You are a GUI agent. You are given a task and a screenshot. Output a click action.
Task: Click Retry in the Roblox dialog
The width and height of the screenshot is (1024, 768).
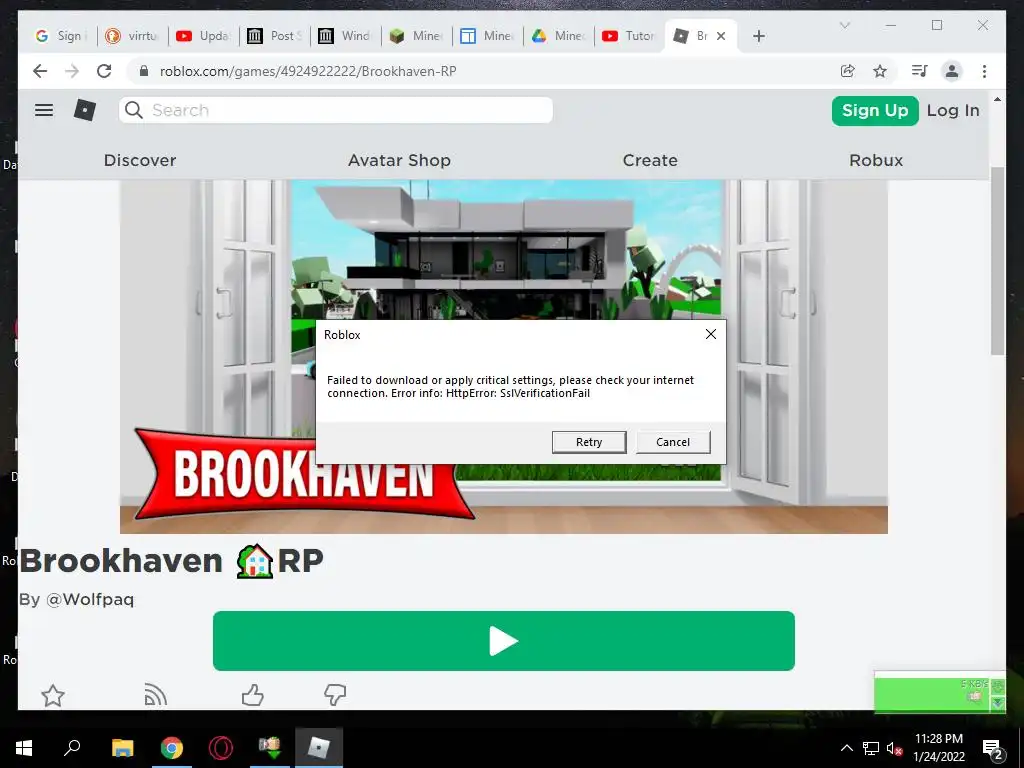(589, 442)
